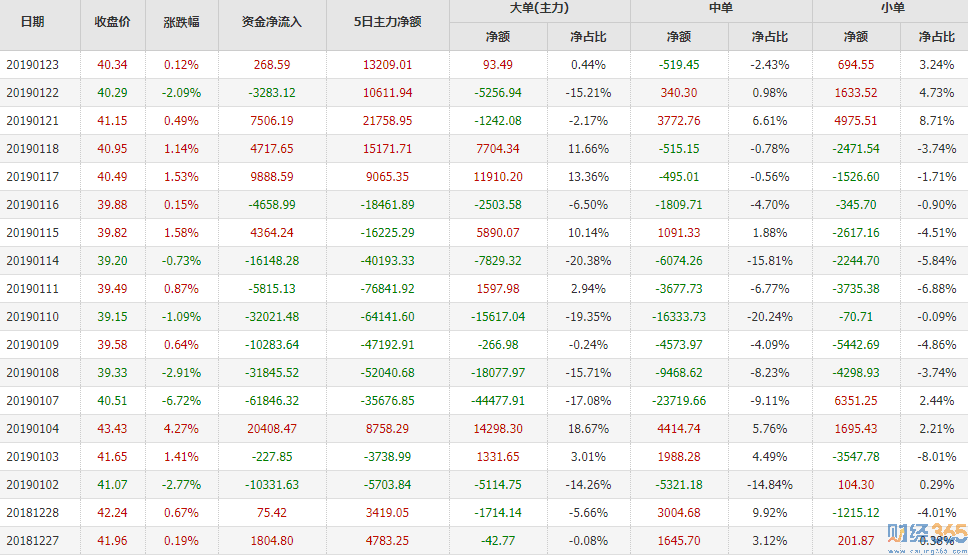Select the date cell 20190116

point(33,205)
